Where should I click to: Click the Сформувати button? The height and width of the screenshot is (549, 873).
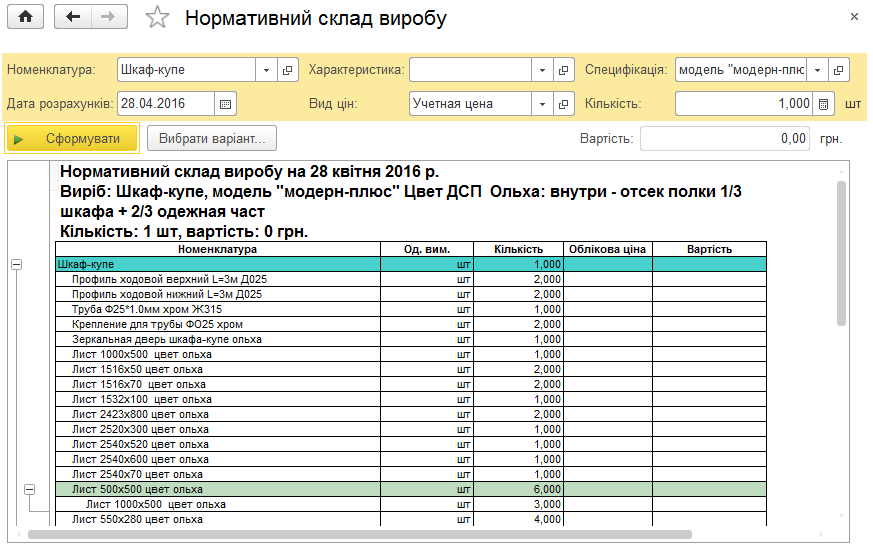(72, 139)
